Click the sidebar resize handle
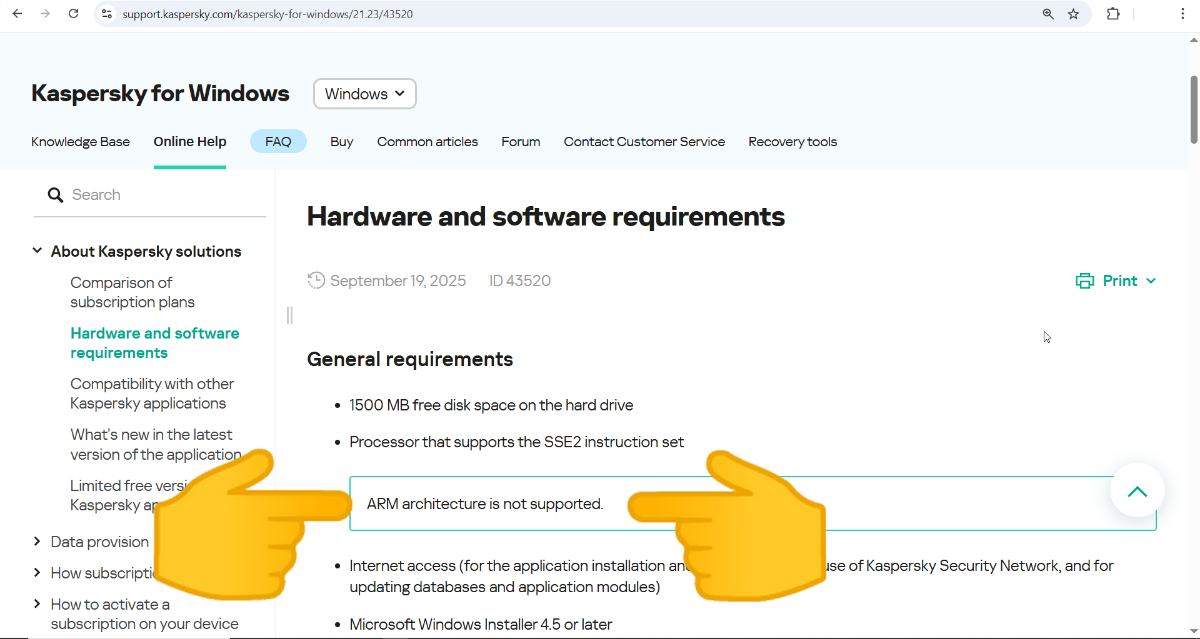Screen dimensions: 1200x639 point(290,315)
